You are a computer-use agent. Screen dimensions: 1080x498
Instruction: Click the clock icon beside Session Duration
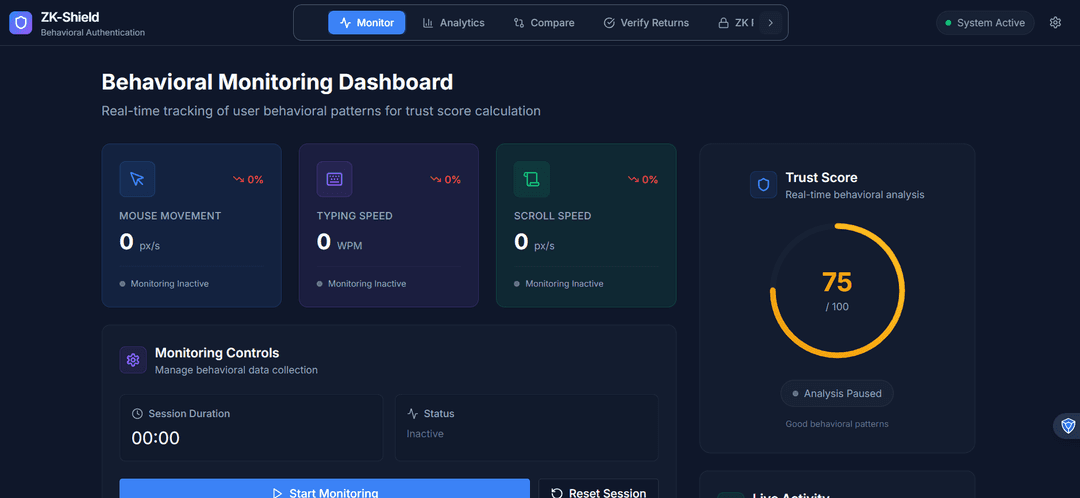point(137,413)
